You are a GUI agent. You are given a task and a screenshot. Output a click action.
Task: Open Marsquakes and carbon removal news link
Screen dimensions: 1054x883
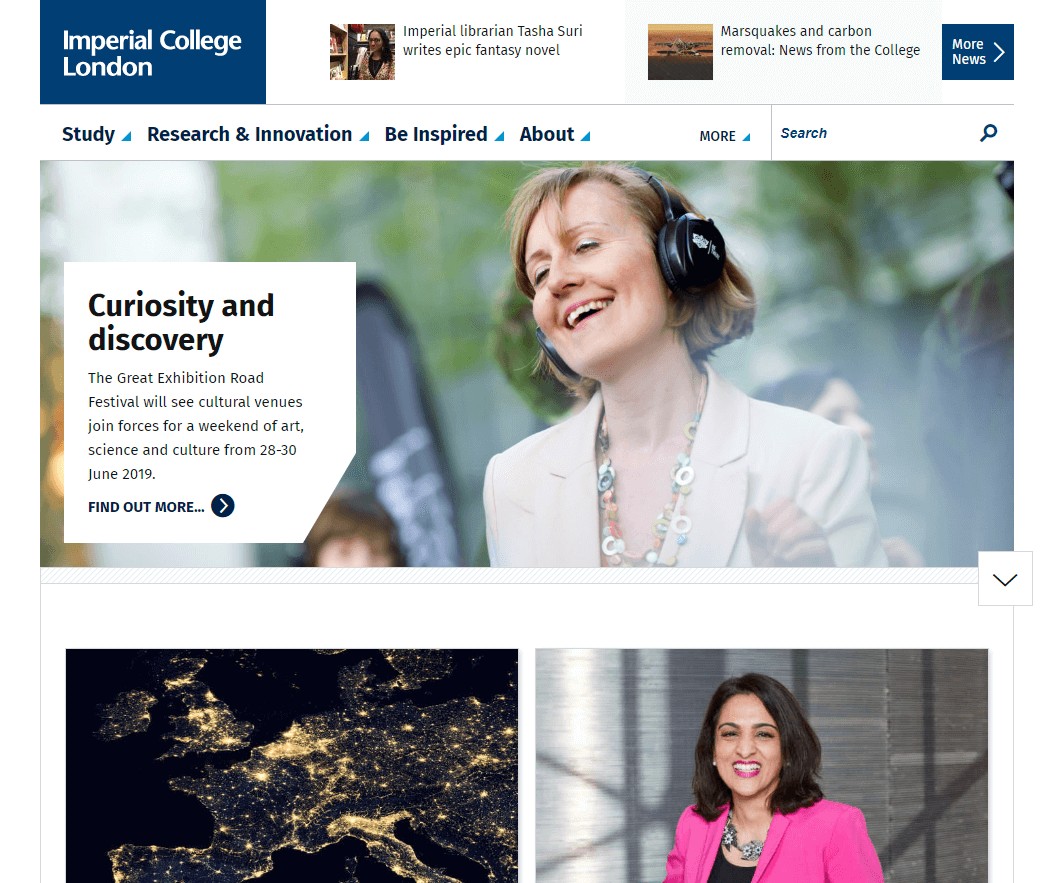(x=820, y=40)
